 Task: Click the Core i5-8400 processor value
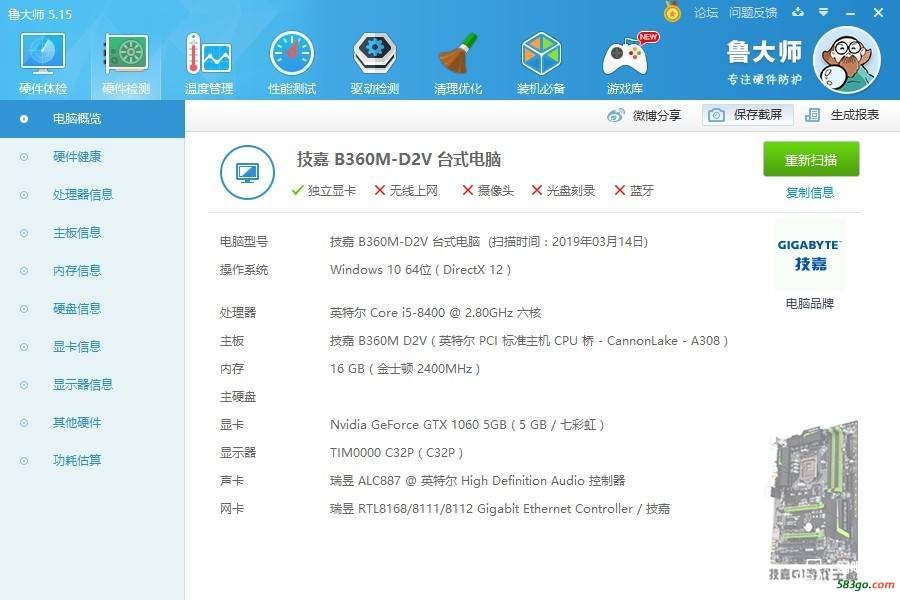click(x=435, y=313)
